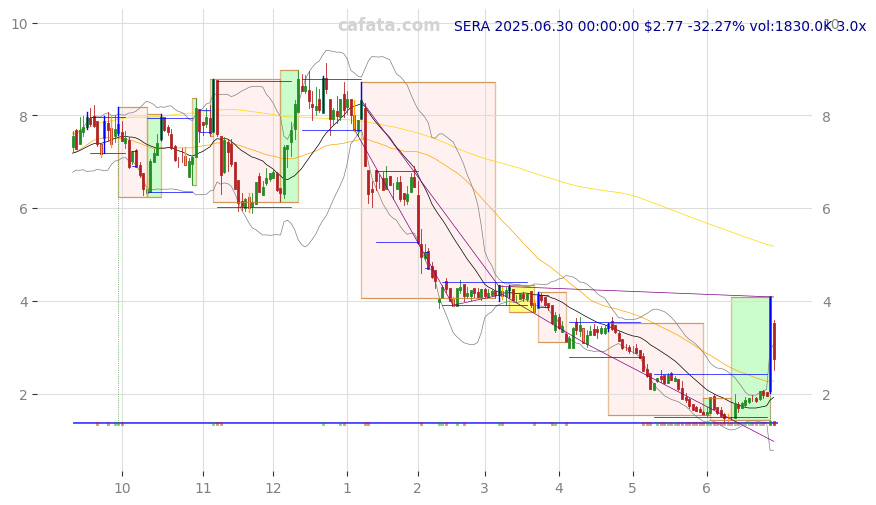Click the right y-axis label 8

[x=826, y=117]
